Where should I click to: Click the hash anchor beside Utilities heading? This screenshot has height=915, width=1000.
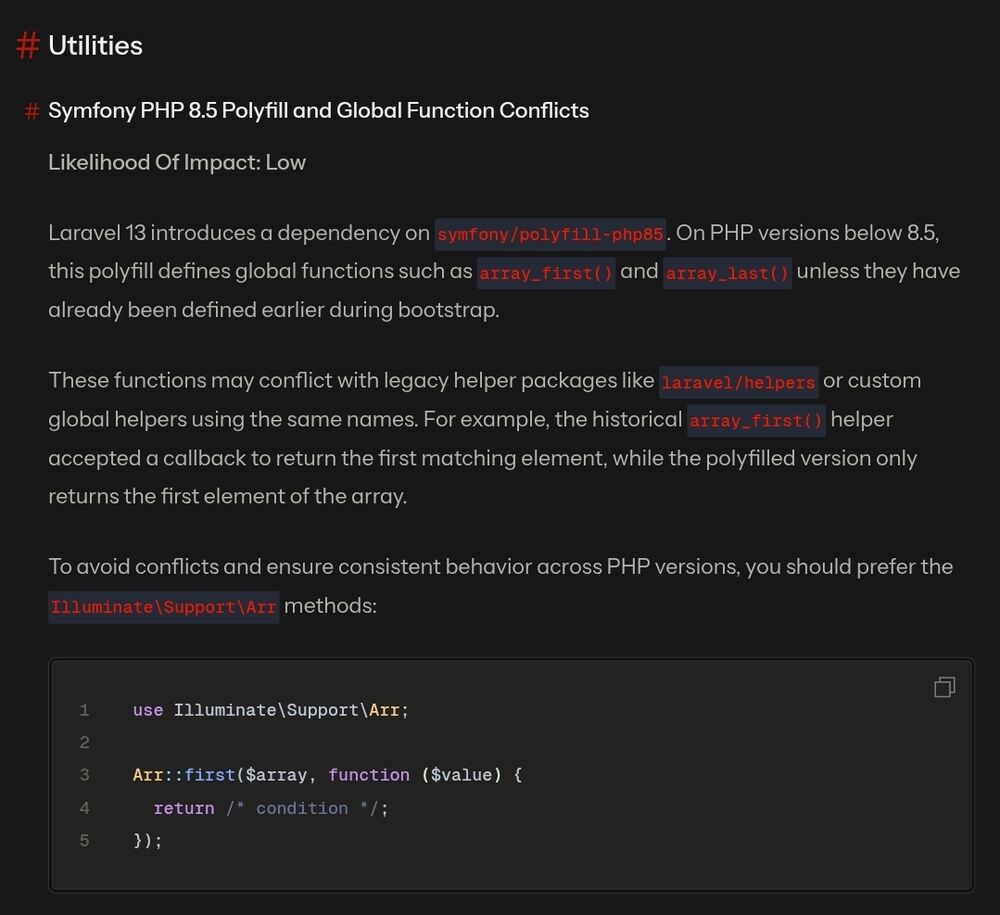pos(29,46)
